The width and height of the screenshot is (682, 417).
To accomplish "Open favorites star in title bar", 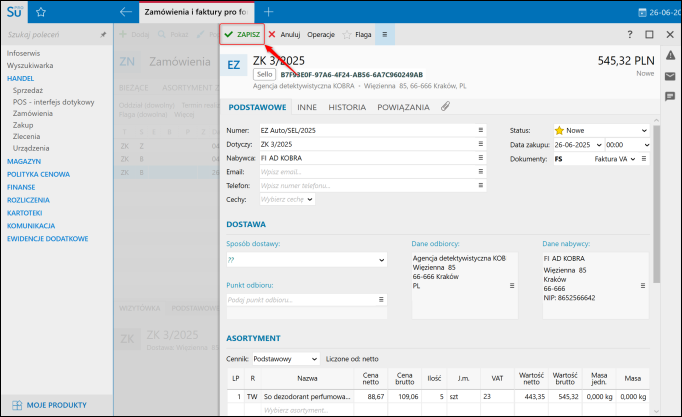I will [x=41, y=12].
